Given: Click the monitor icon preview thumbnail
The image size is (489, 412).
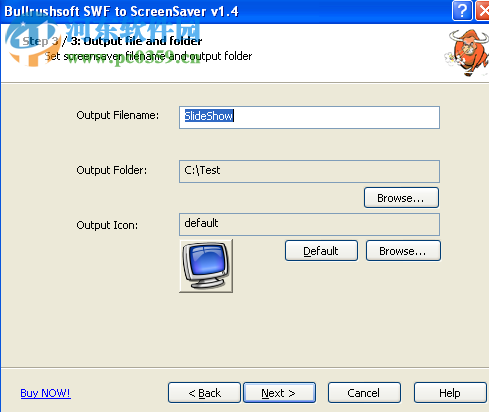Looking at the screenshot, I should click(x=206, y=266).
